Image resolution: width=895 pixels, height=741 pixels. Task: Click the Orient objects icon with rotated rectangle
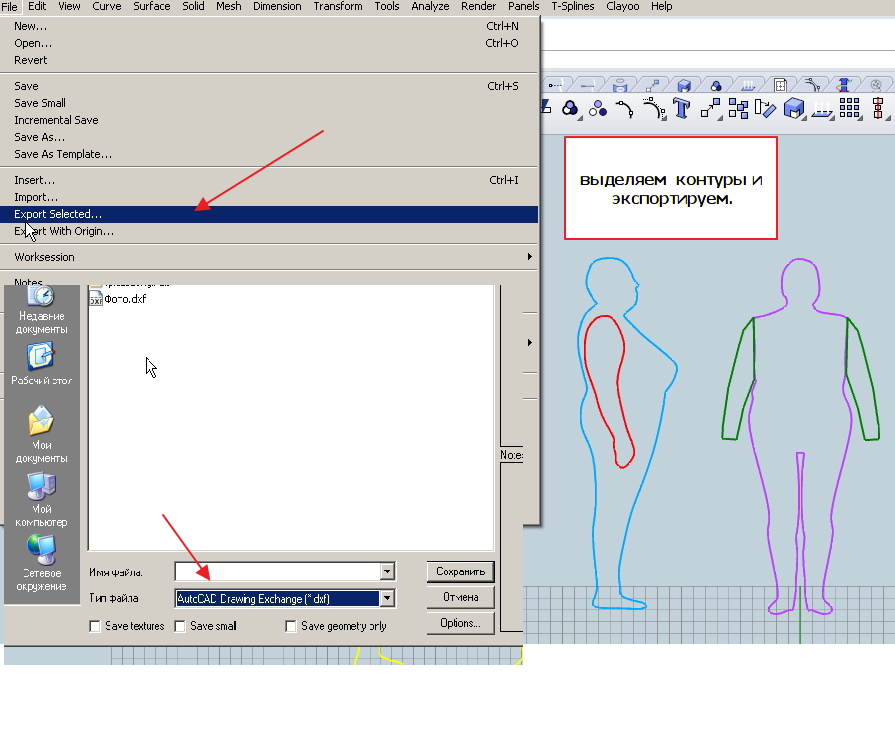(x=765, y=108)
